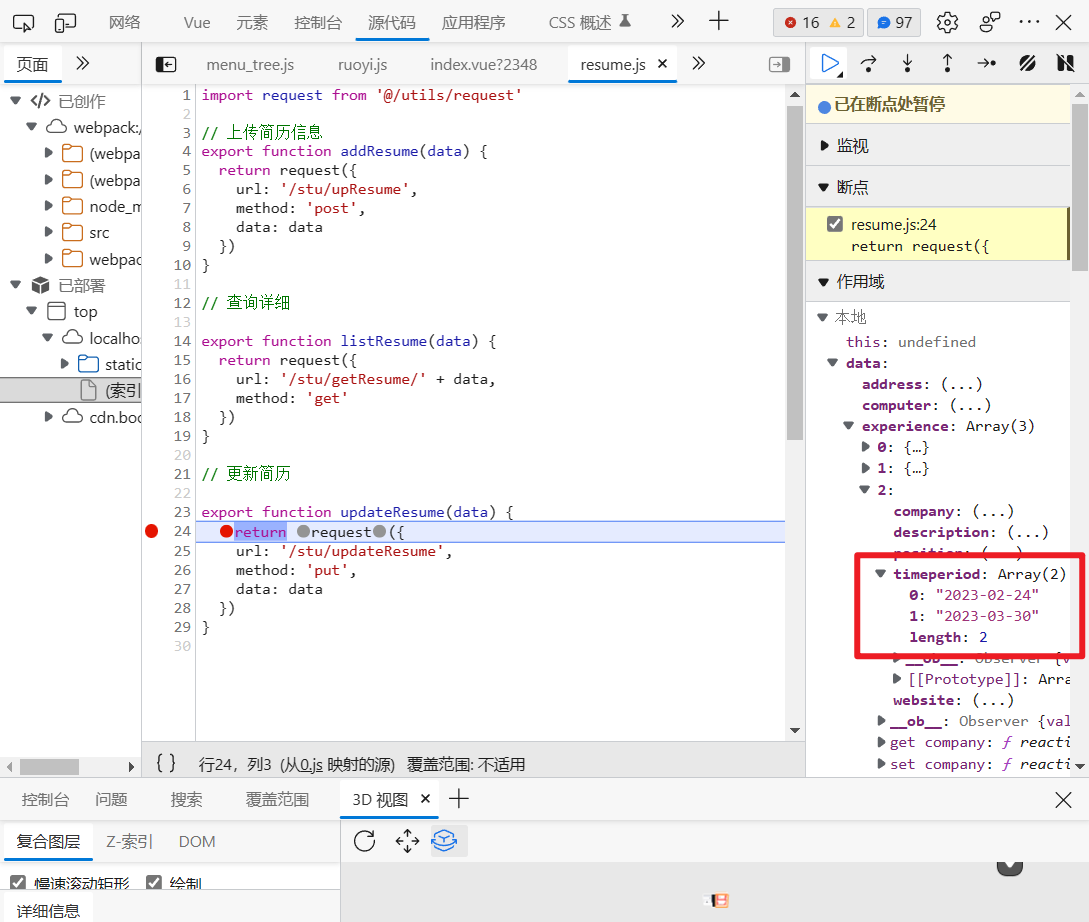Click the Step over debugger icon
The width and height of the screenshot is (1089, 922).
click(868, 63)
